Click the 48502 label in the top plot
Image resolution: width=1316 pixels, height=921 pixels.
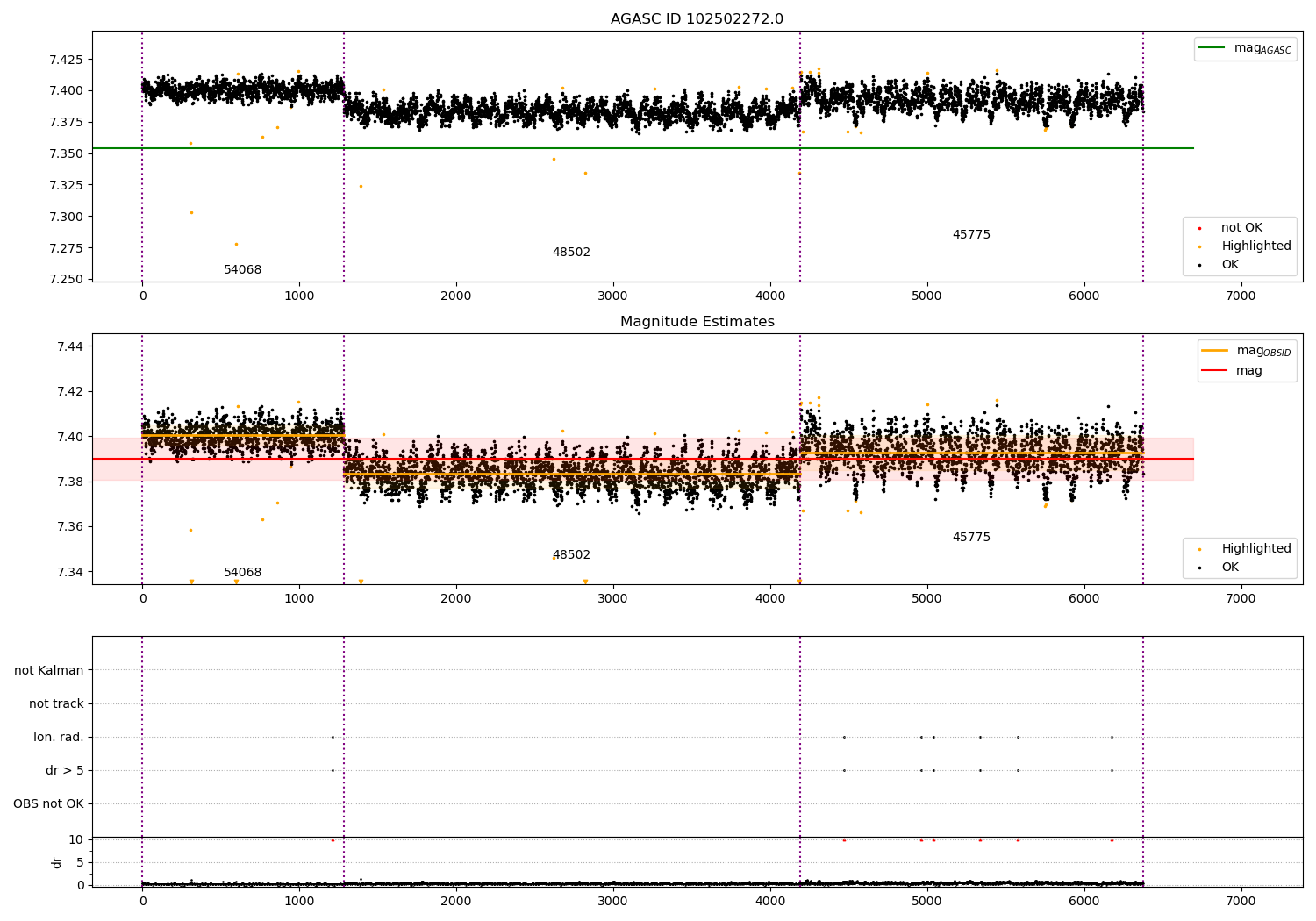[x=571, y=253]
